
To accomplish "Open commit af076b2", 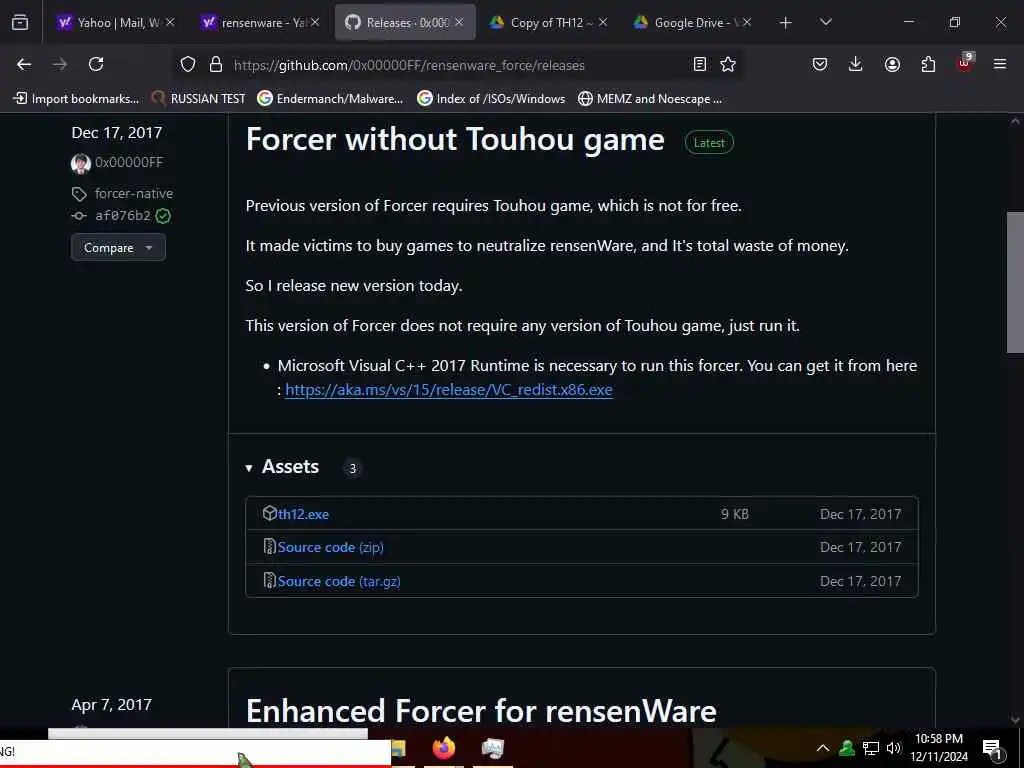I will 123,216.
